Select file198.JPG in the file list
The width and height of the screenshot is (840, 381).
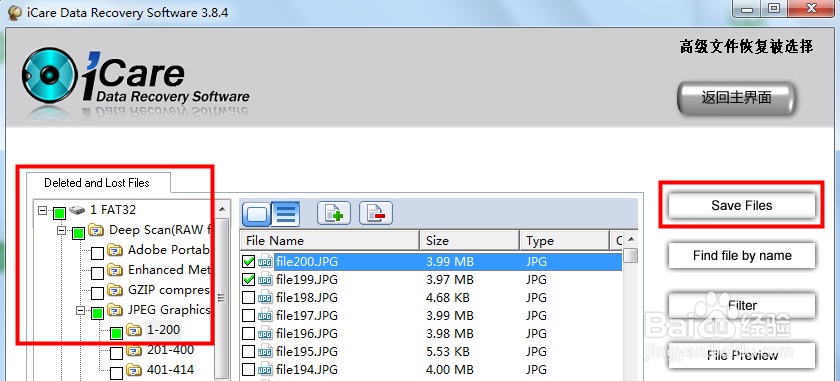point(306,297)
